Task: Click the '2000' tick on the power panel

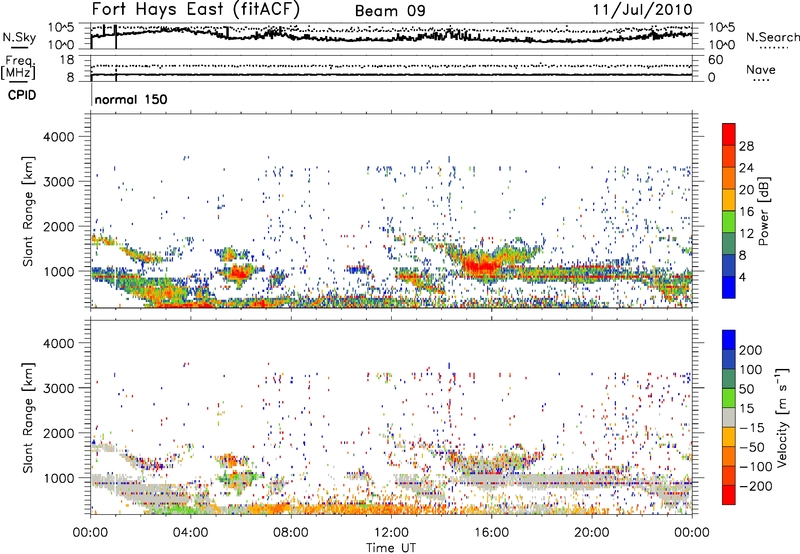Action: 58,226
